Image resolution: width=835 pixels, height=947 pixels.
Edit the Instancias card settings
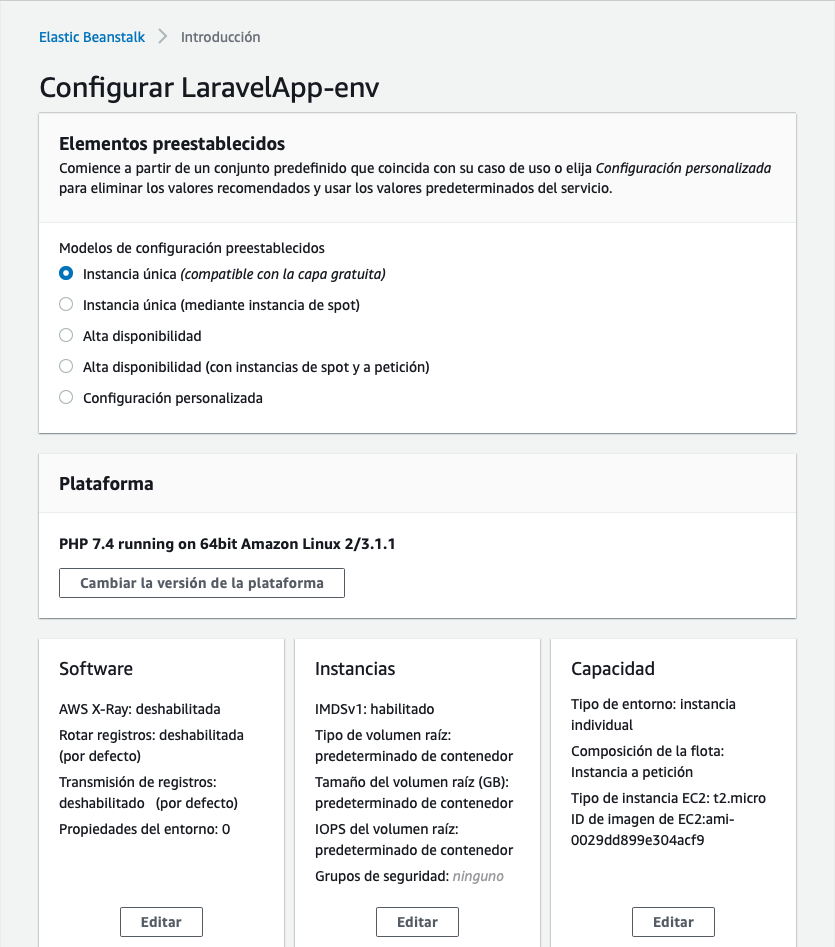tap(417, 922)
